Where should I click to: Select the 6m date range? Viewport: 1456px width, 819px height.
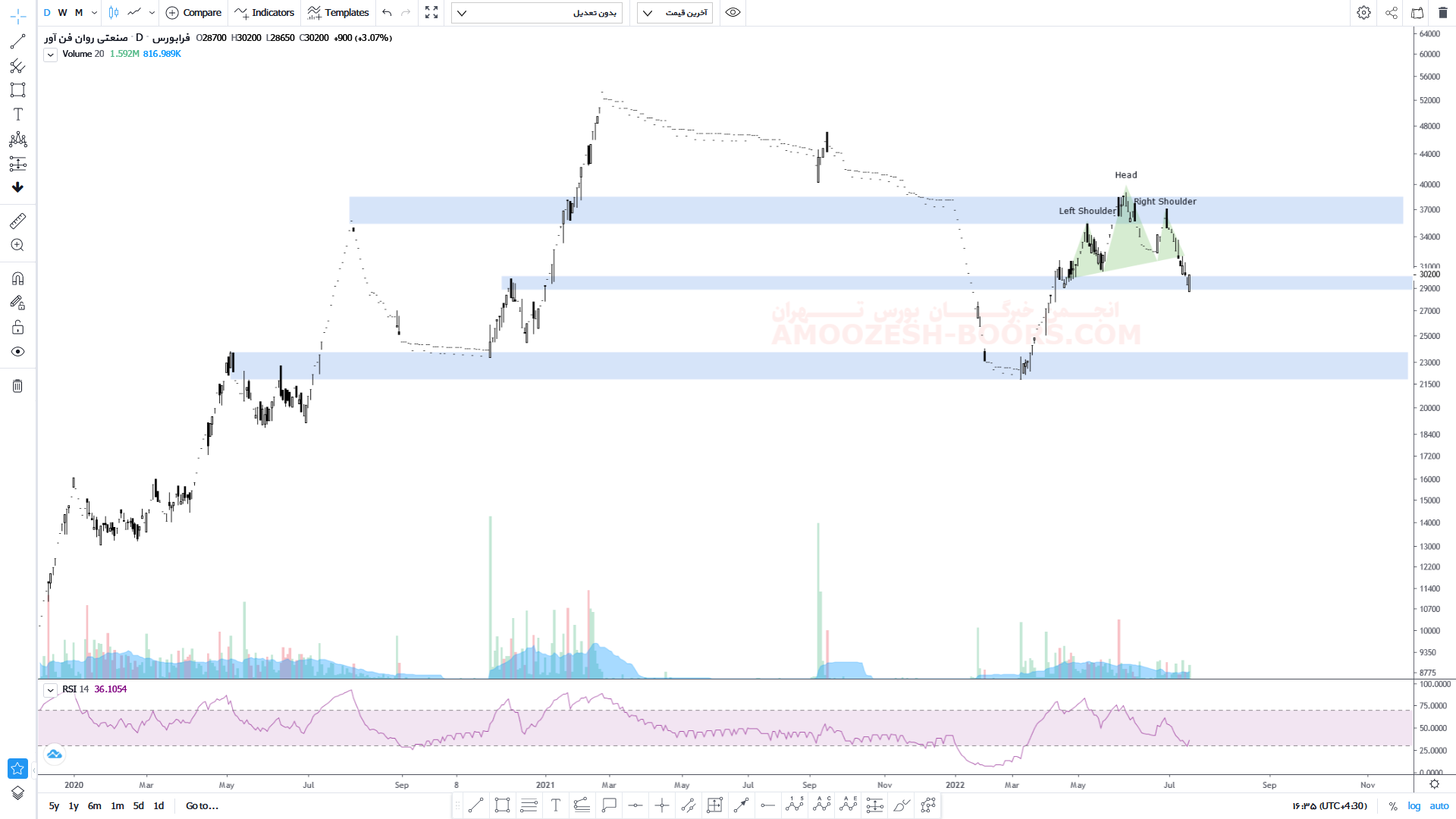point(94,806)
